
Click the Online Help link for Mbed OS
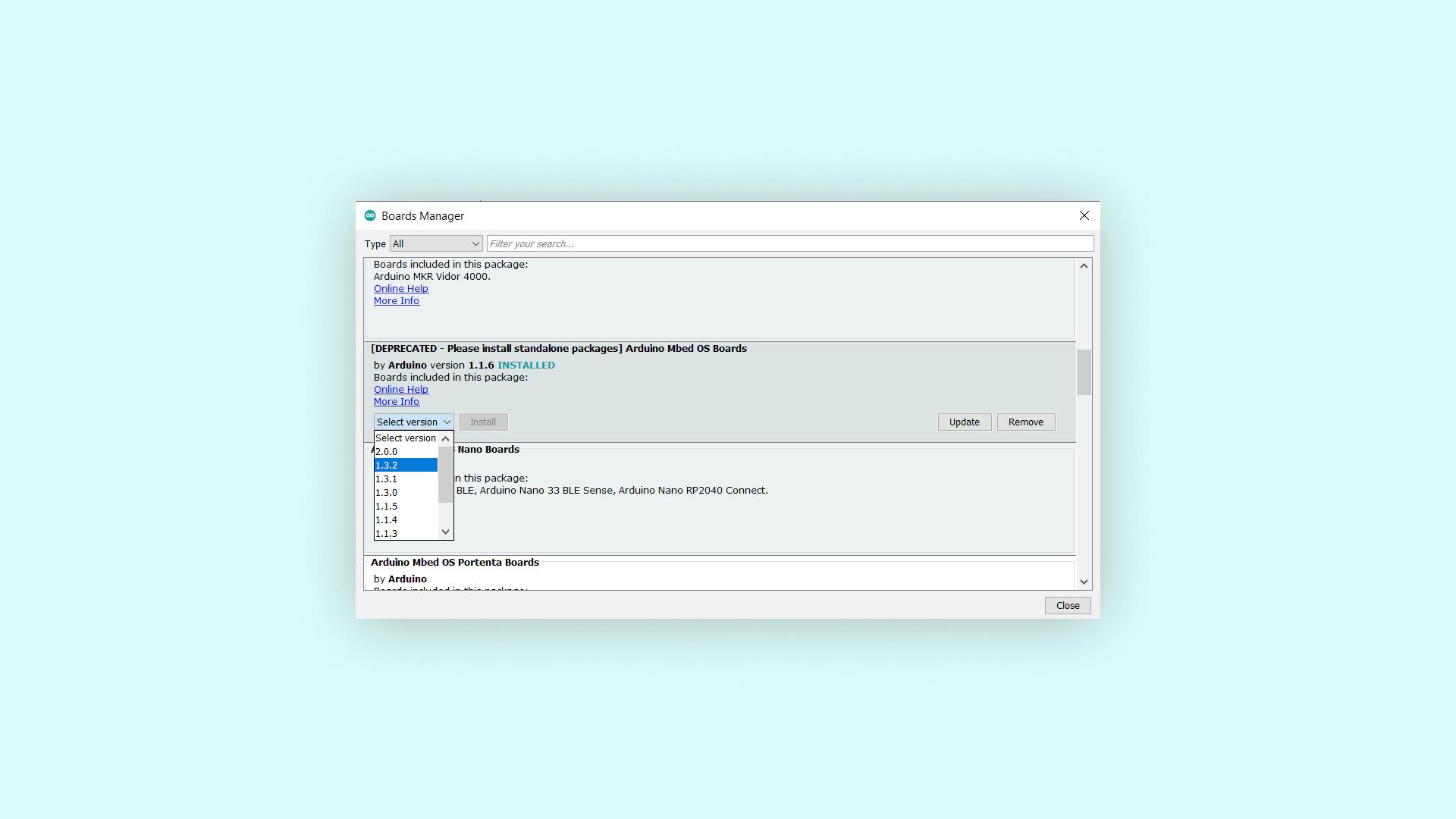click(401, 389)
